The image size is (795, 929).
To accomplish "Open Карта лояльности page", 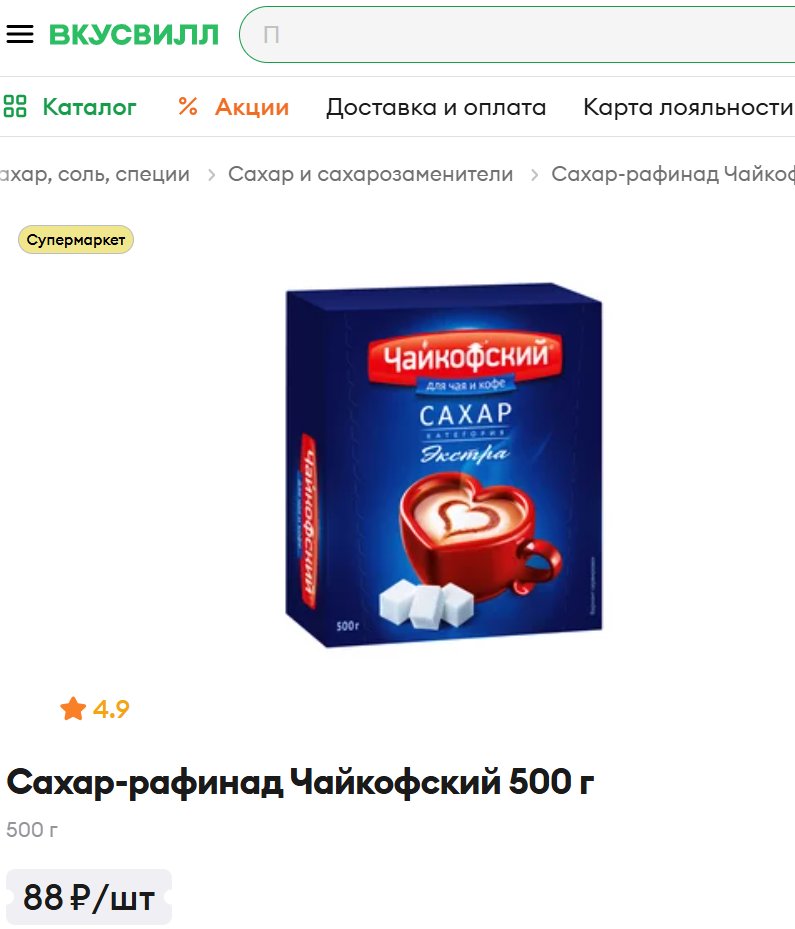I will tap(688, 107).
